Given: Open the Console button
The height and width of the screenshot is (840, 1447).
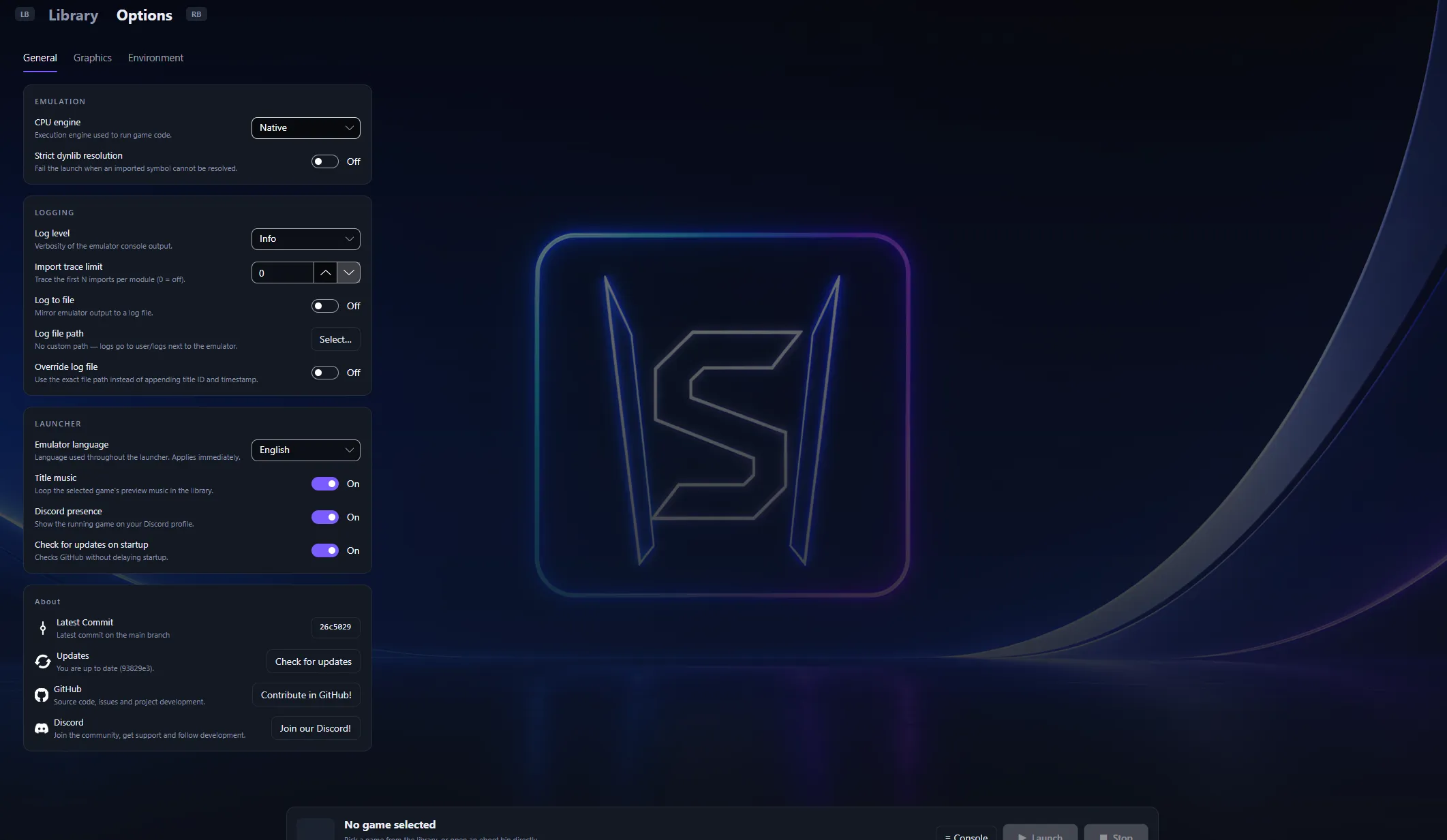Looking at the screenshot, I should point(966,833).
